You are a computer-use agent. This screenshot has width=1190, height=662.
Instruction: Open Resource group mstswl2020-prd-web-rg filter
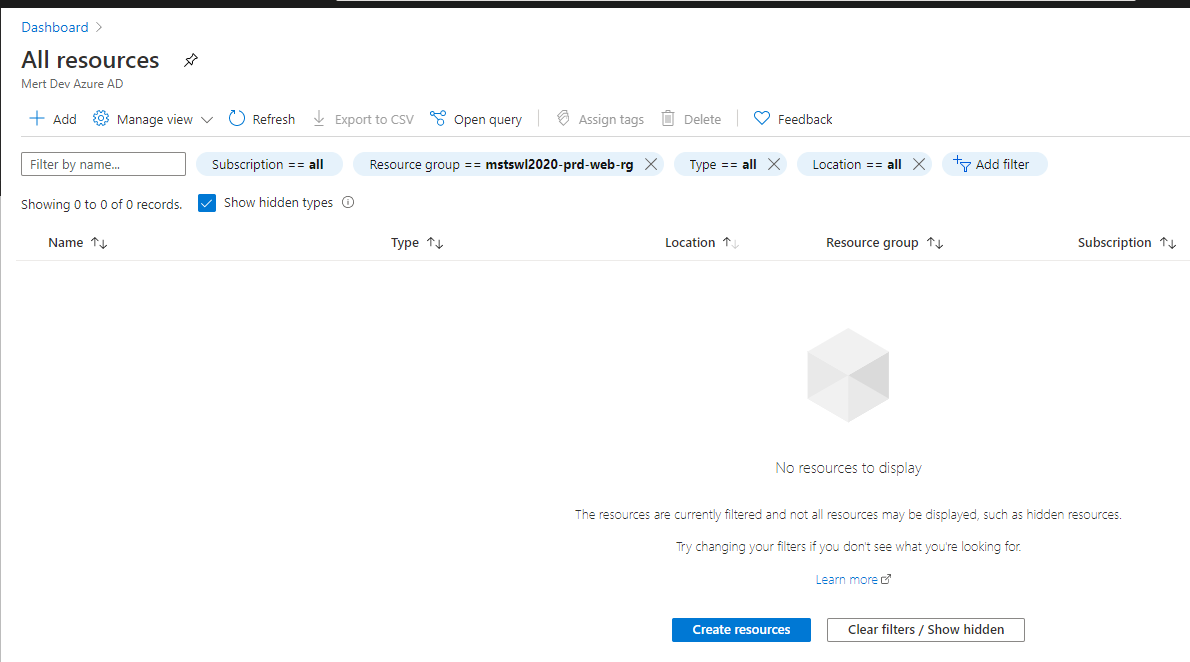[x=501, y=164]
